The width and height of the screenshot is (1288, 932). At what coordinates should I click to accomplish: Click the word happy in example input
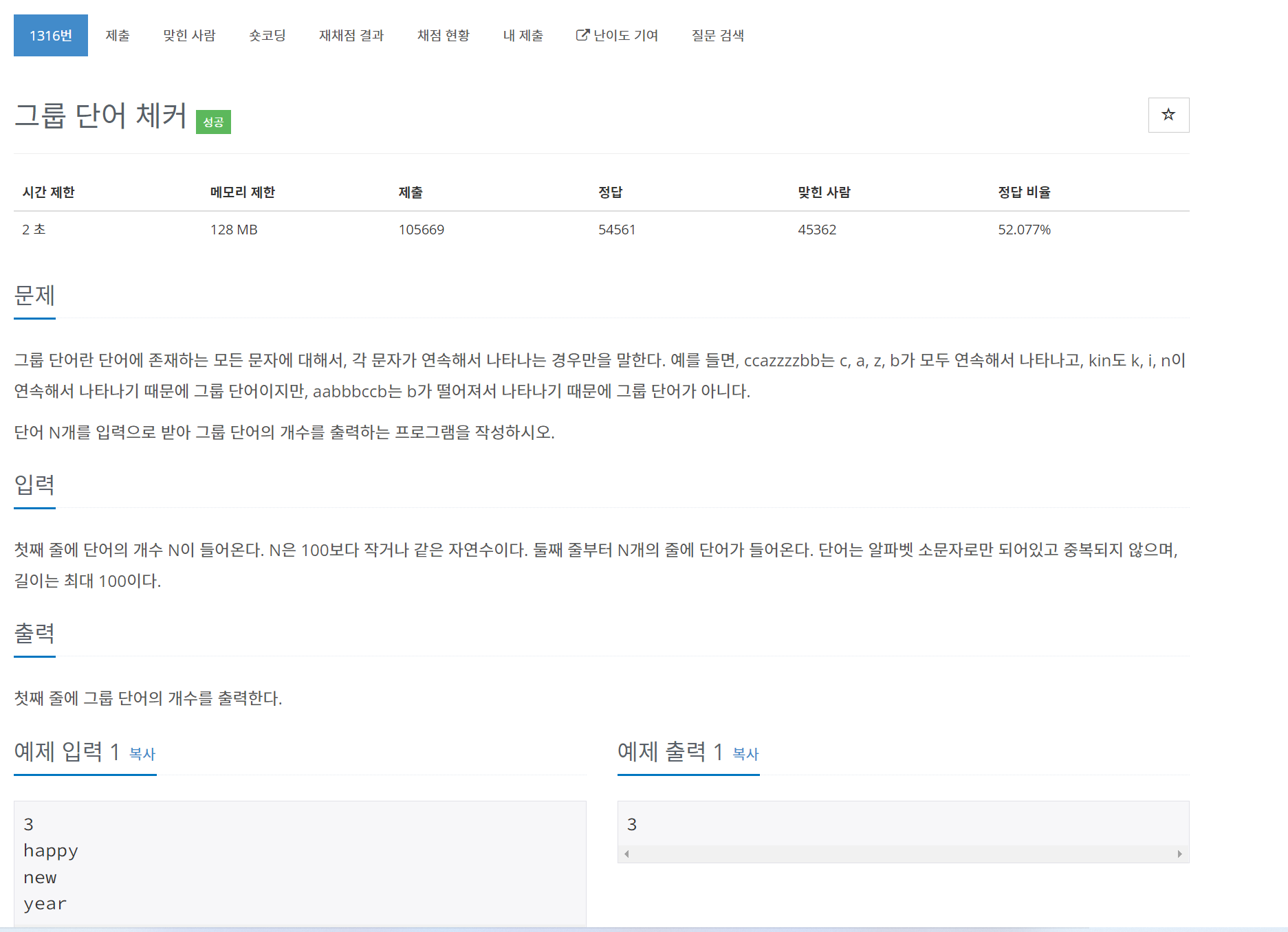pos(51,851)
